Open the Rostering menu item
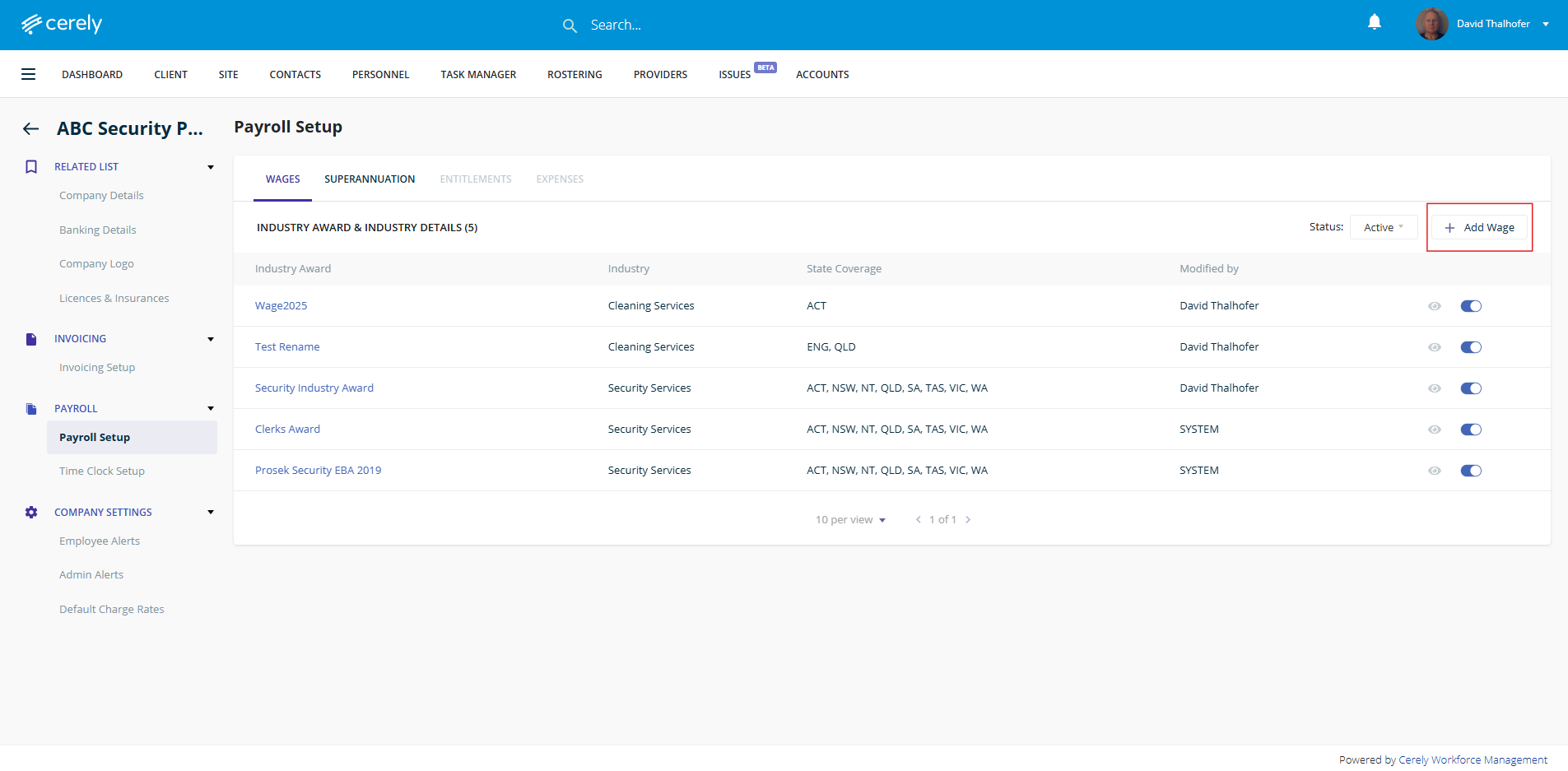1568x771 pixels. (x=575, y=75)
